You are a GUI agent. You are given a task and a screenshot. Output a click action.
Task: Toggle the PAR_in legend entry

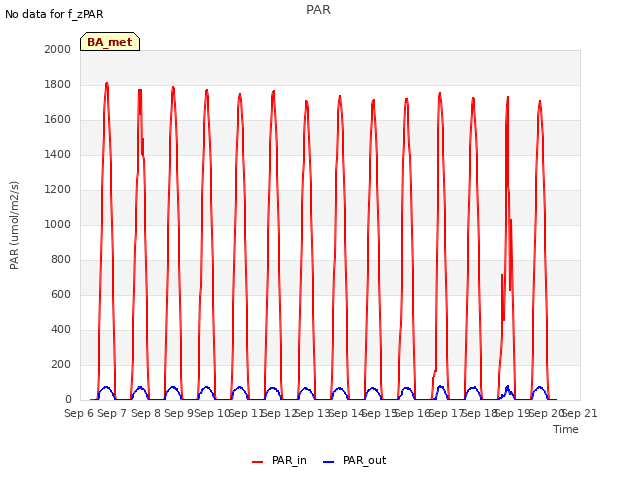point(280,460)
